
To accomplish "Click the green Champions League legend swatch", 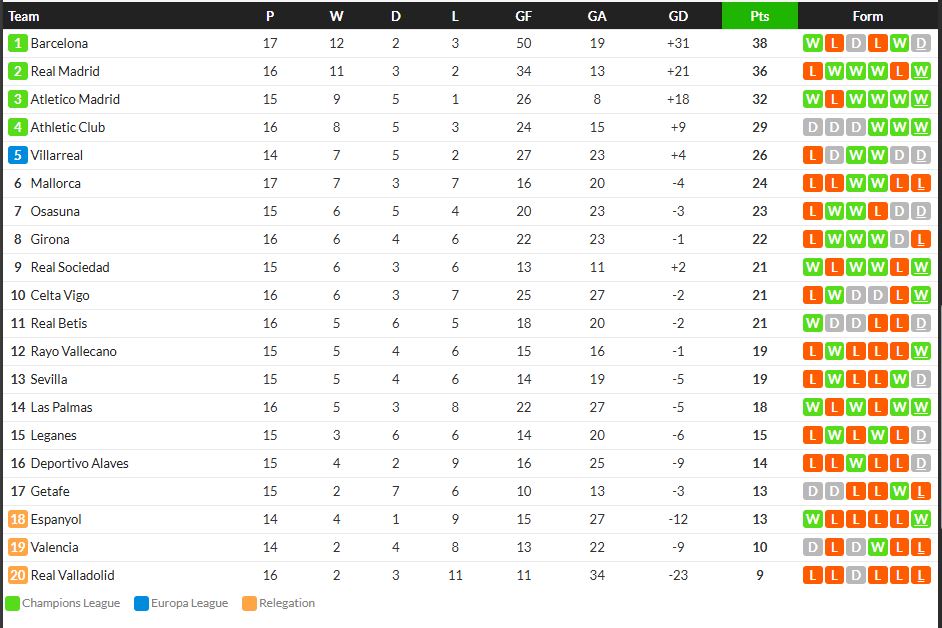I will coord(12,603).
